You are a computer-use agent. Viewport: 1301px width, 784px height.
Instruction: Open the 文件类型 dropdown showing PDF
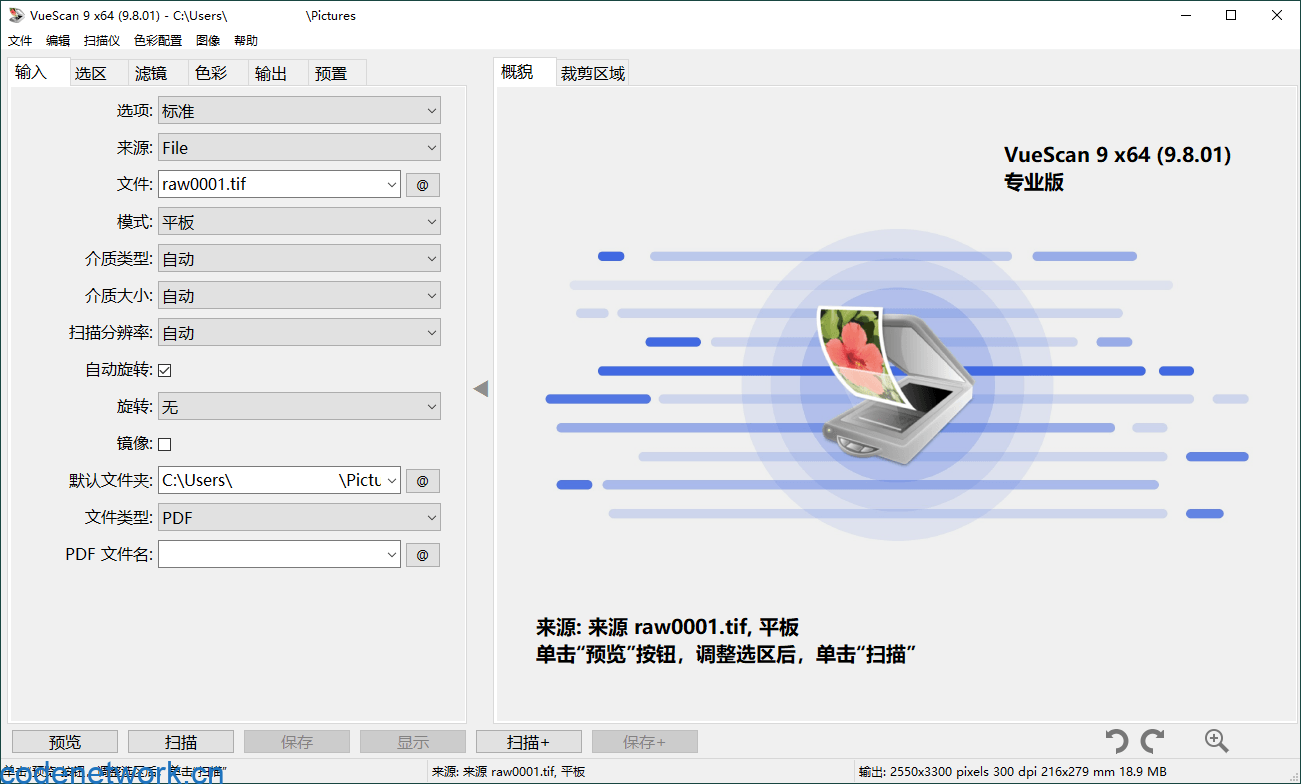(x=299, y=518)
